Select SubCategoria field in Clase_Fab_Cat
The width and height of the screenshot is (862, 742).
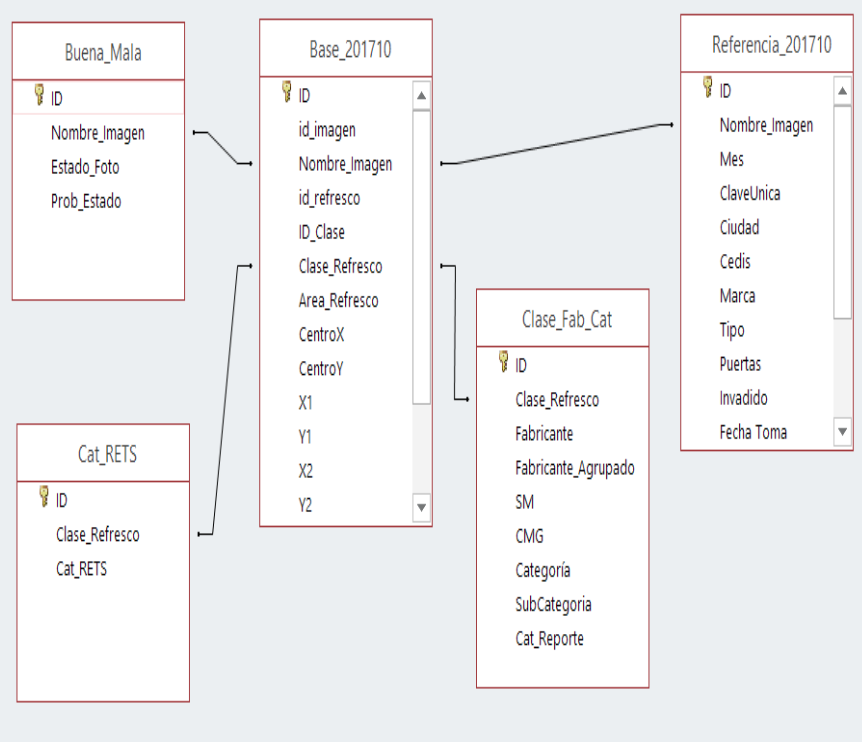553,605
